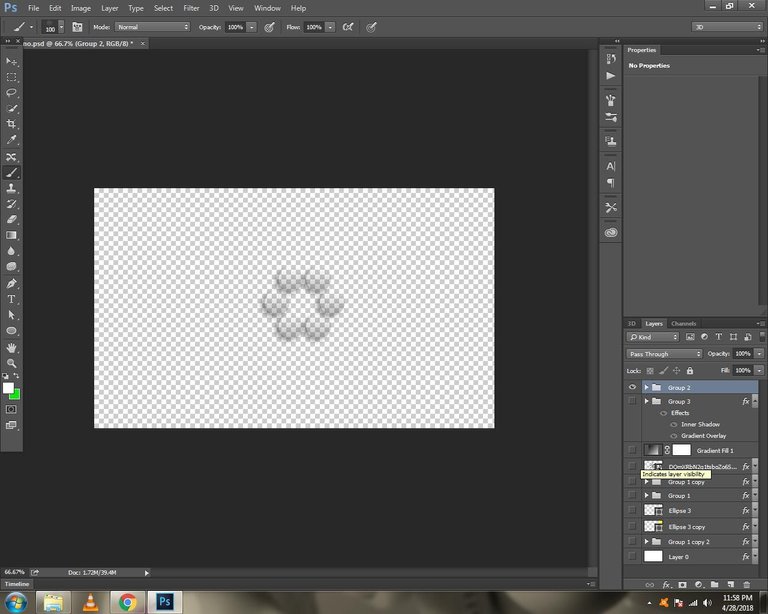Show the Ellipse 3 copy layer
768x614 pixels.
click(632, 526)
